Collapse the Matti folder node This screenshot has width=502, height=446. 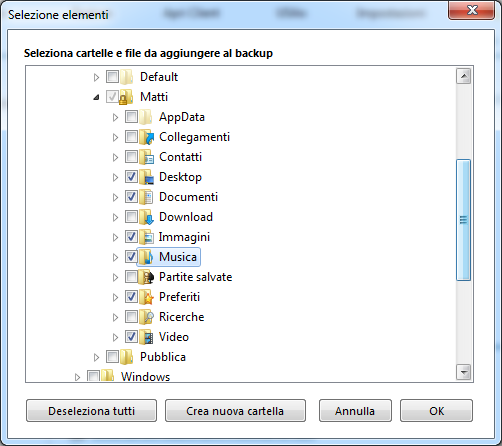tap(96, 97)
